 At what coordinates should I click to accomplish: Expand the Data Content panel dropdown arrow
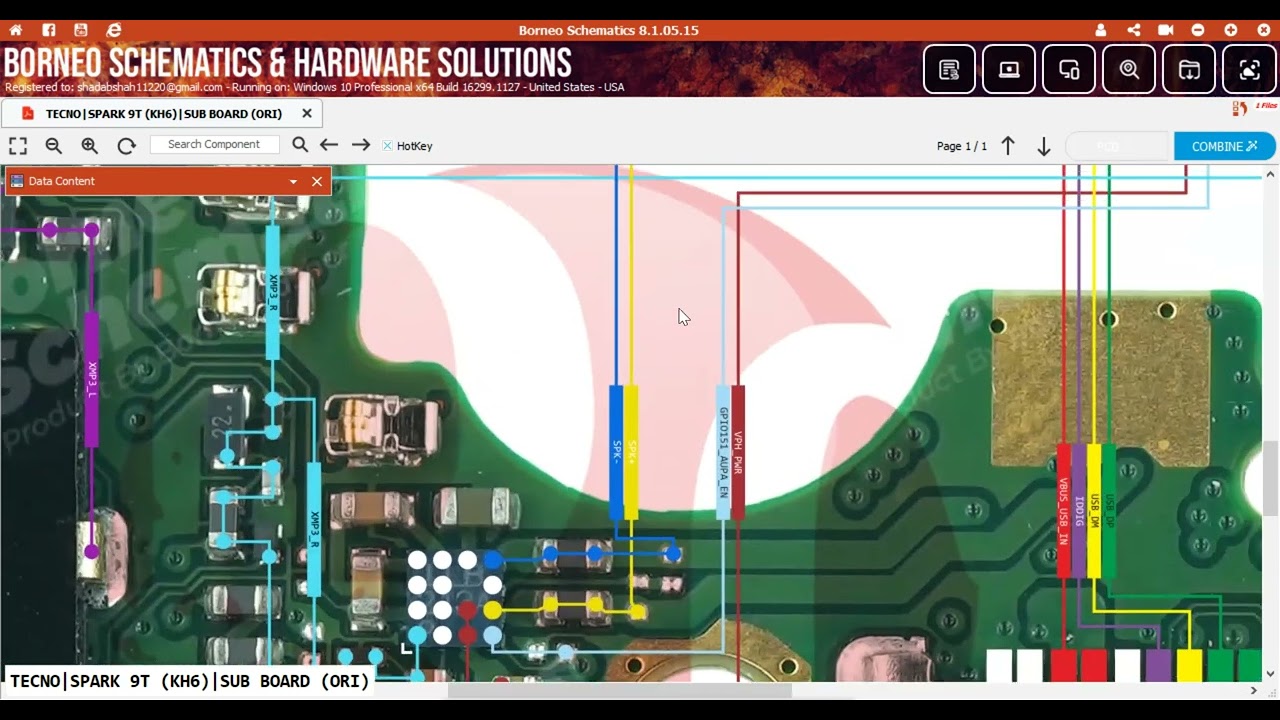point(293,182)
